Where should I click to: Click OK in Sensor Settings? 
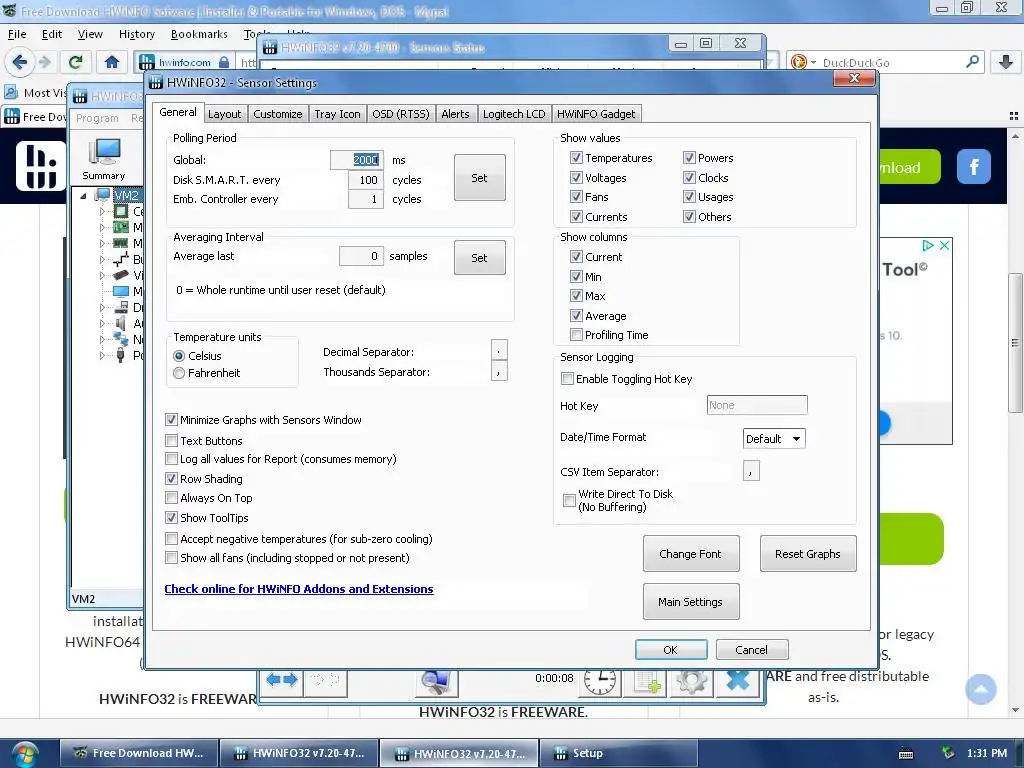click(x=671, y=650)
